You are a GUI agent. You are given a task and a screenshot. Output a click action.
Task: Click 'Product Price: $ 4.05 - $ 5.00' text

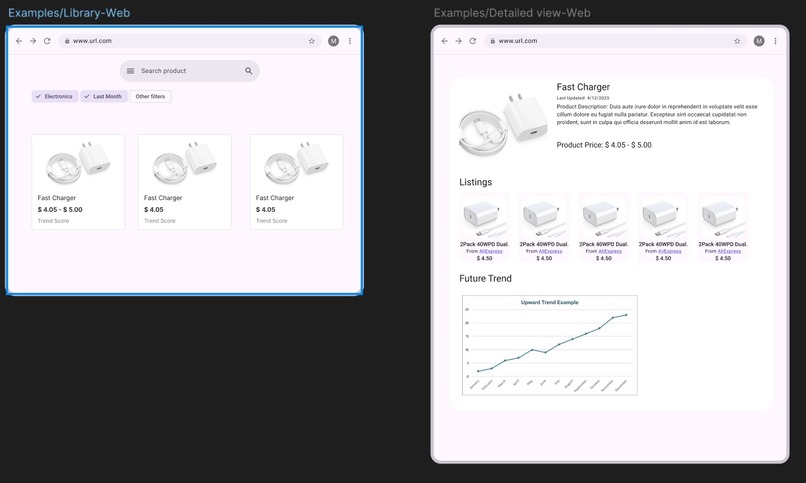pyautogui.click(x=604, y=145)
